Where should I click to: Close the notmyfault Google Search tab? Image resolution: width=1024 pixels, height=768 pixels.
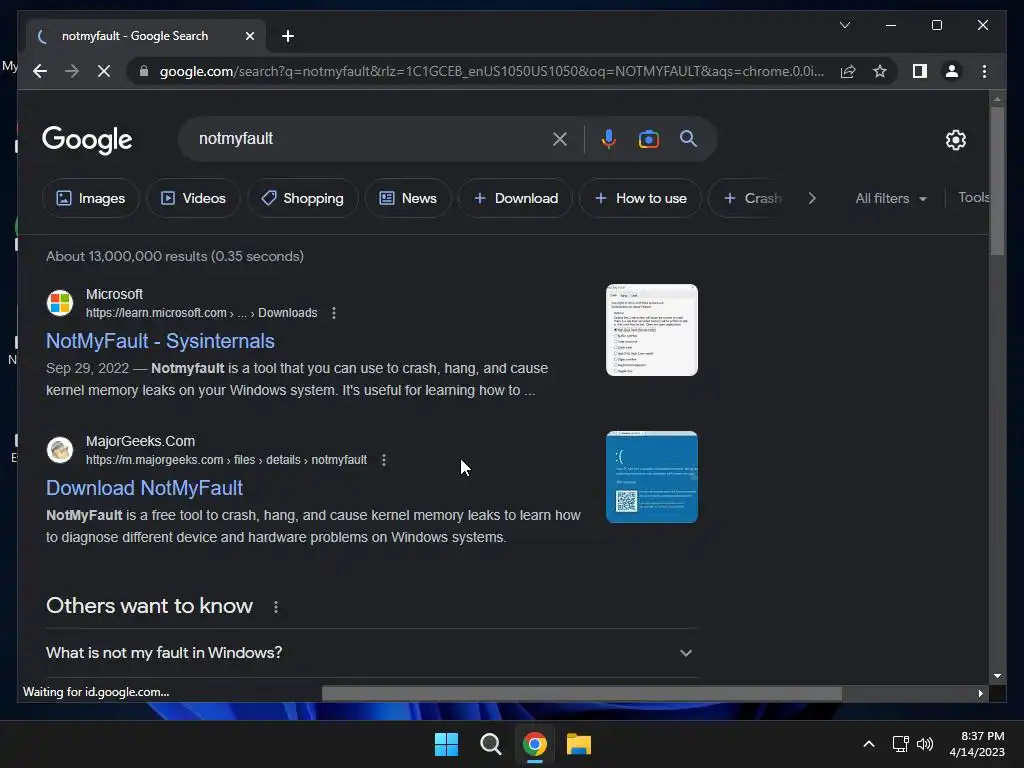click(x=249, y=36)
